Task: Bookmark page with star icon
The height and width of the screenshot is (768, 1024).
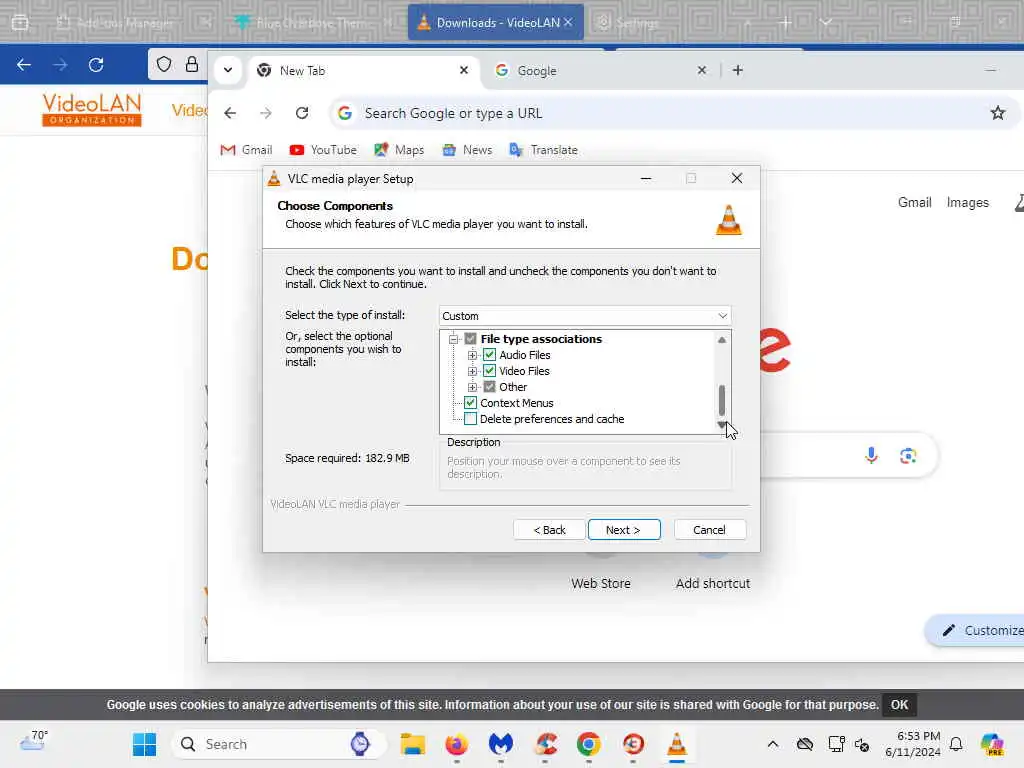Action: (x=998, y=113)
